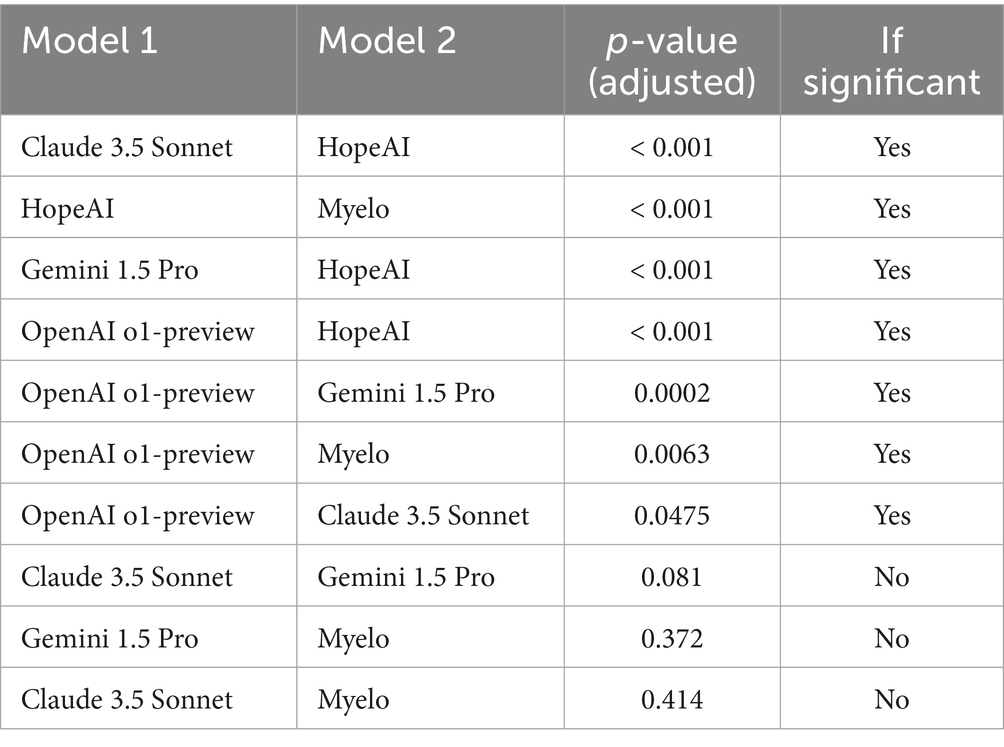Select the 0.081 p-value cell
Viewport: 1004px width, 747px height.
click(672, 577)
